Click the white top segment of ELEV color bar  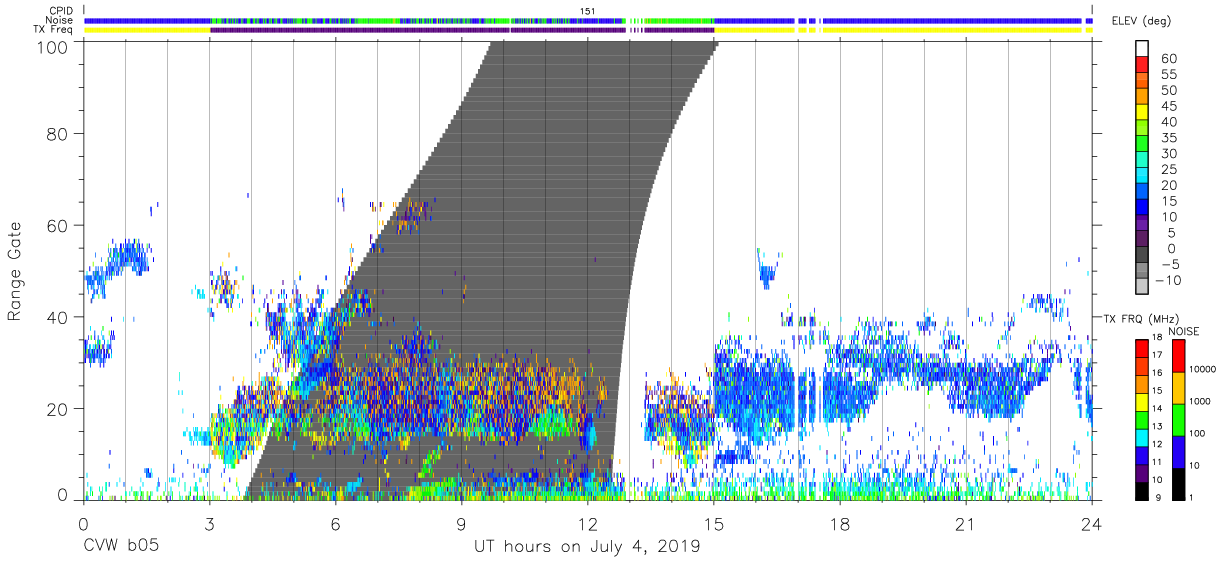tap(1141, 50)
